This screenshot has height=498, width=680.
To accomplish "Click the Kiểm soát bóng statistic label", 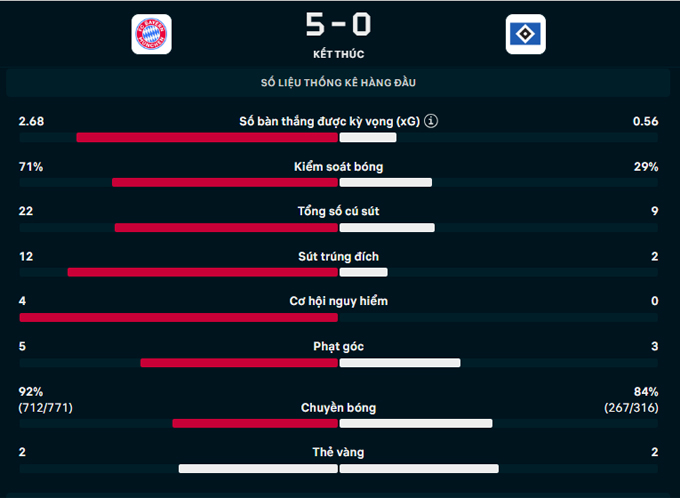I will [x=338, y=167].
